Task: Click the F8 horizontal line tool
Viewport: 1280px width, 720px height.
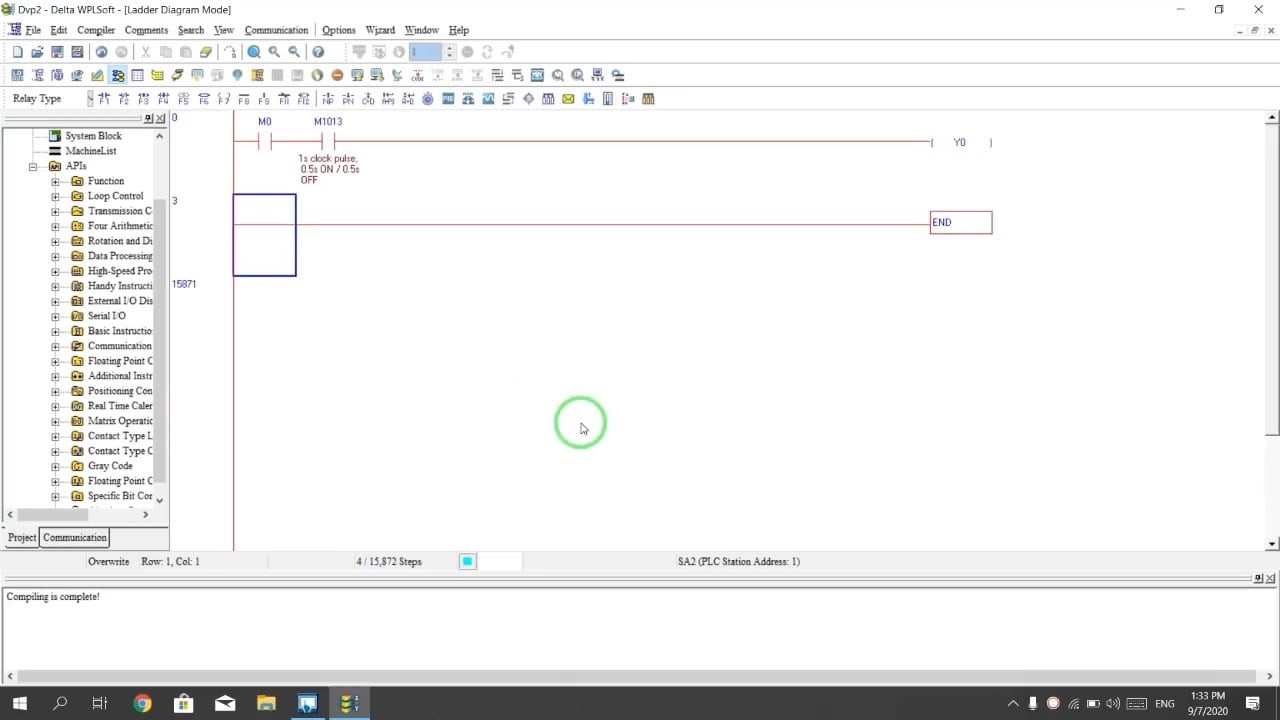Action: [244, 98]
